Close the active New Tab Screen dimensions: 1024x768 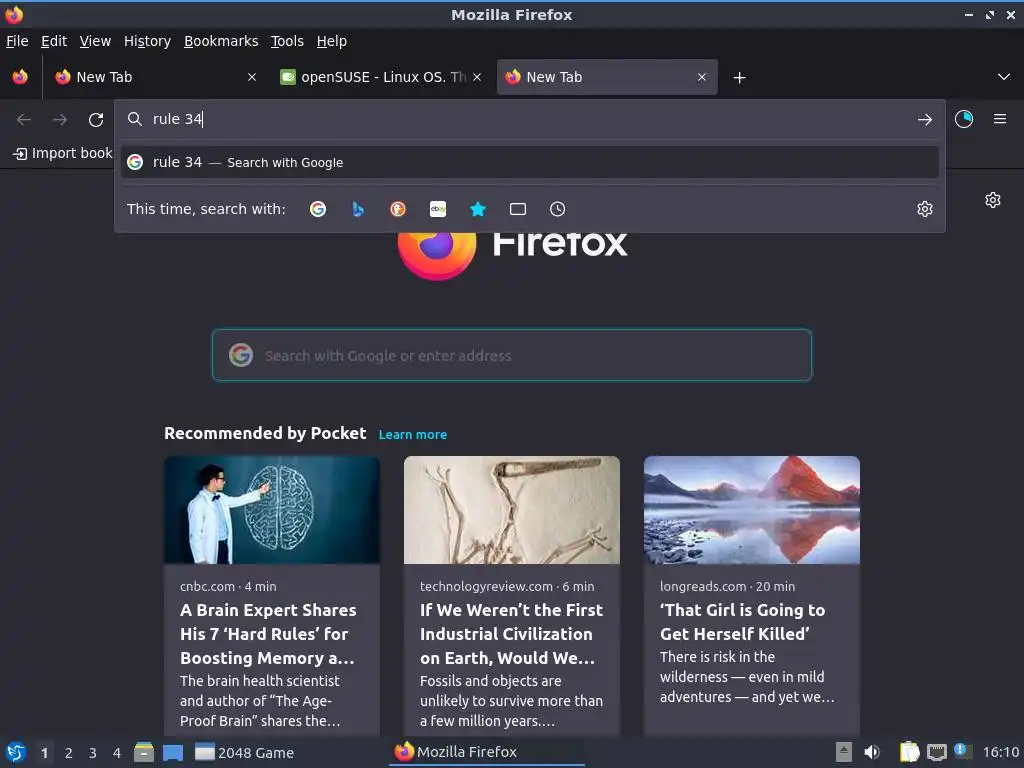(701, 77)
